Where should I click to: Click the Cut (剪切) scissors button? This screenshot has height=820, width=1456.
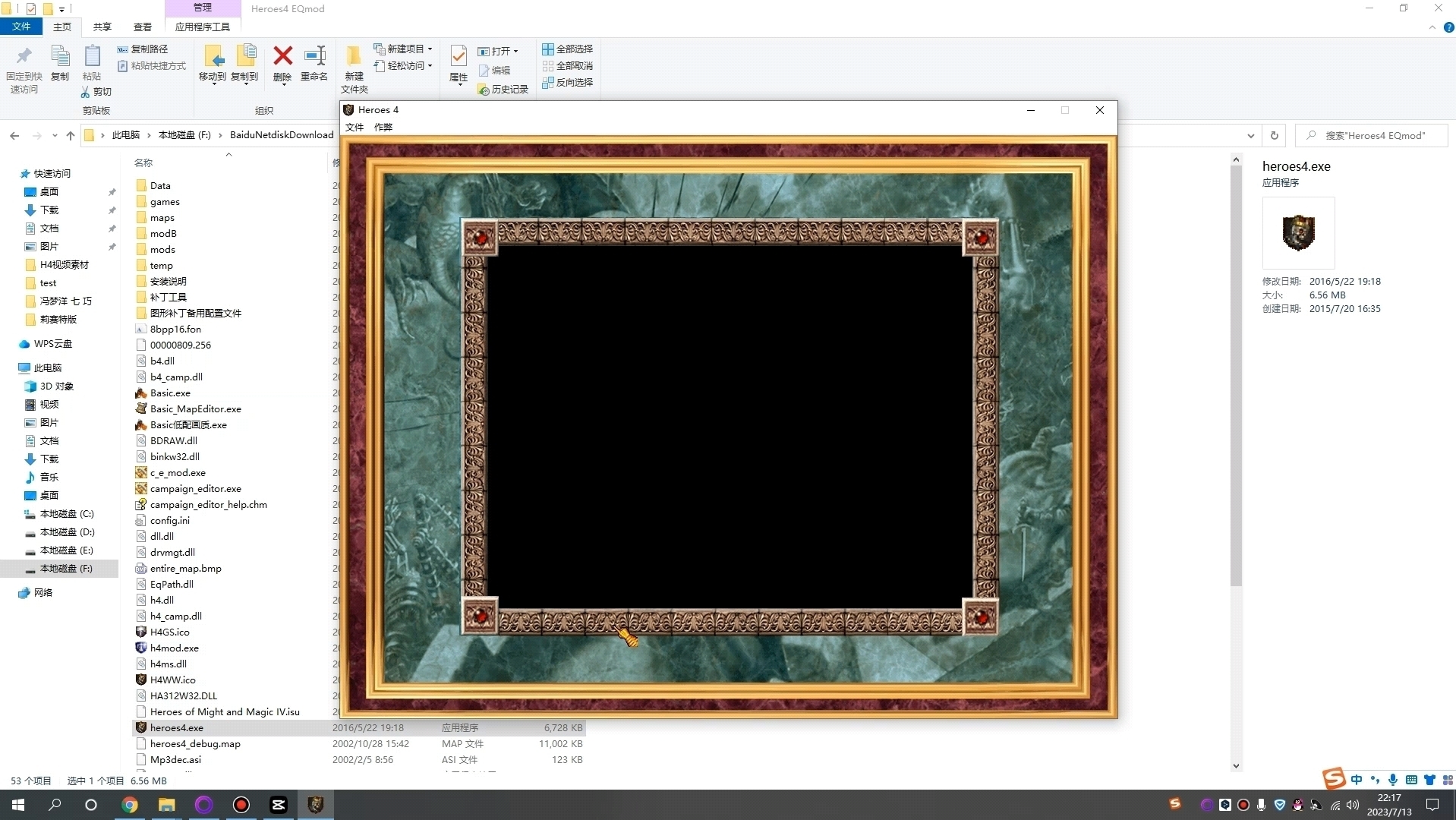coord(96,92)
